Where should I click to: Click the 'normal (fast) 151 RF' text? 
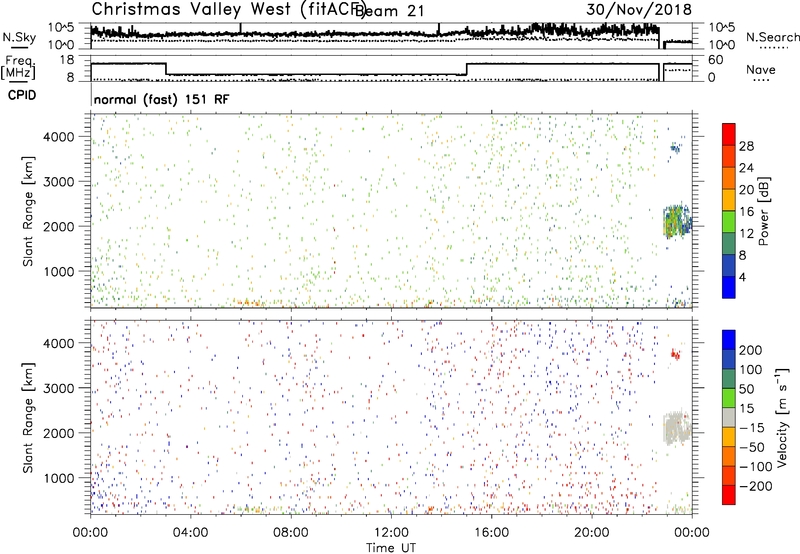coord(162,99)
